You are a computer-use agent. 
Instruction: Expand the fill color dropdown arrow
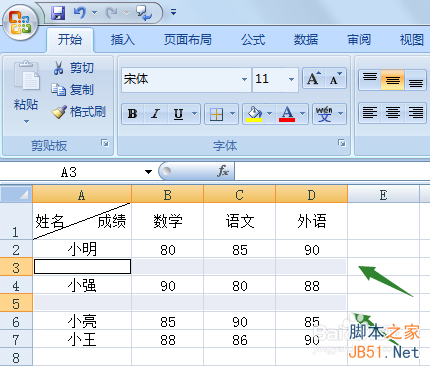[269, 114]
